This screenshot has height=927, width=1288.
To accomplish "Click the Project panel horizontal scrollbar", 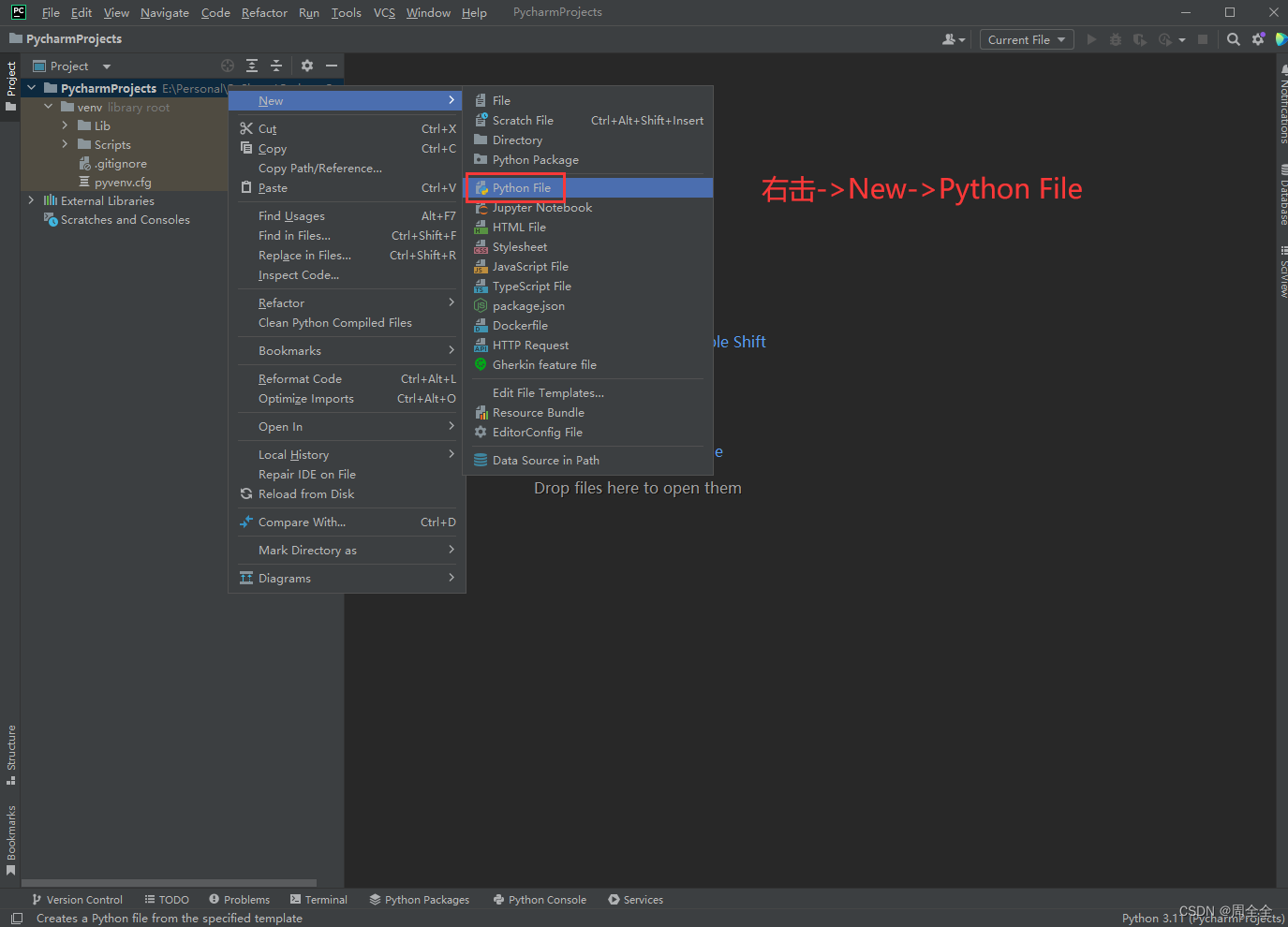I will coord(169,883).
